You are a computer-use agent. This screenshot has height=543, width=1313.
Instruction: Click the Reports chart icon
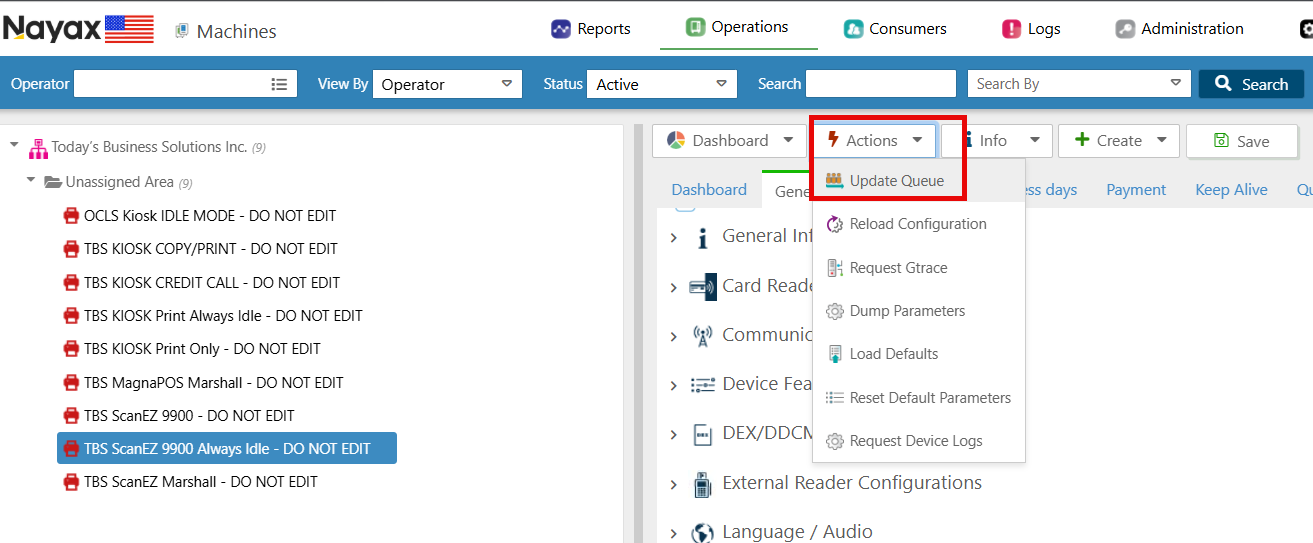[x=561, y=29]
